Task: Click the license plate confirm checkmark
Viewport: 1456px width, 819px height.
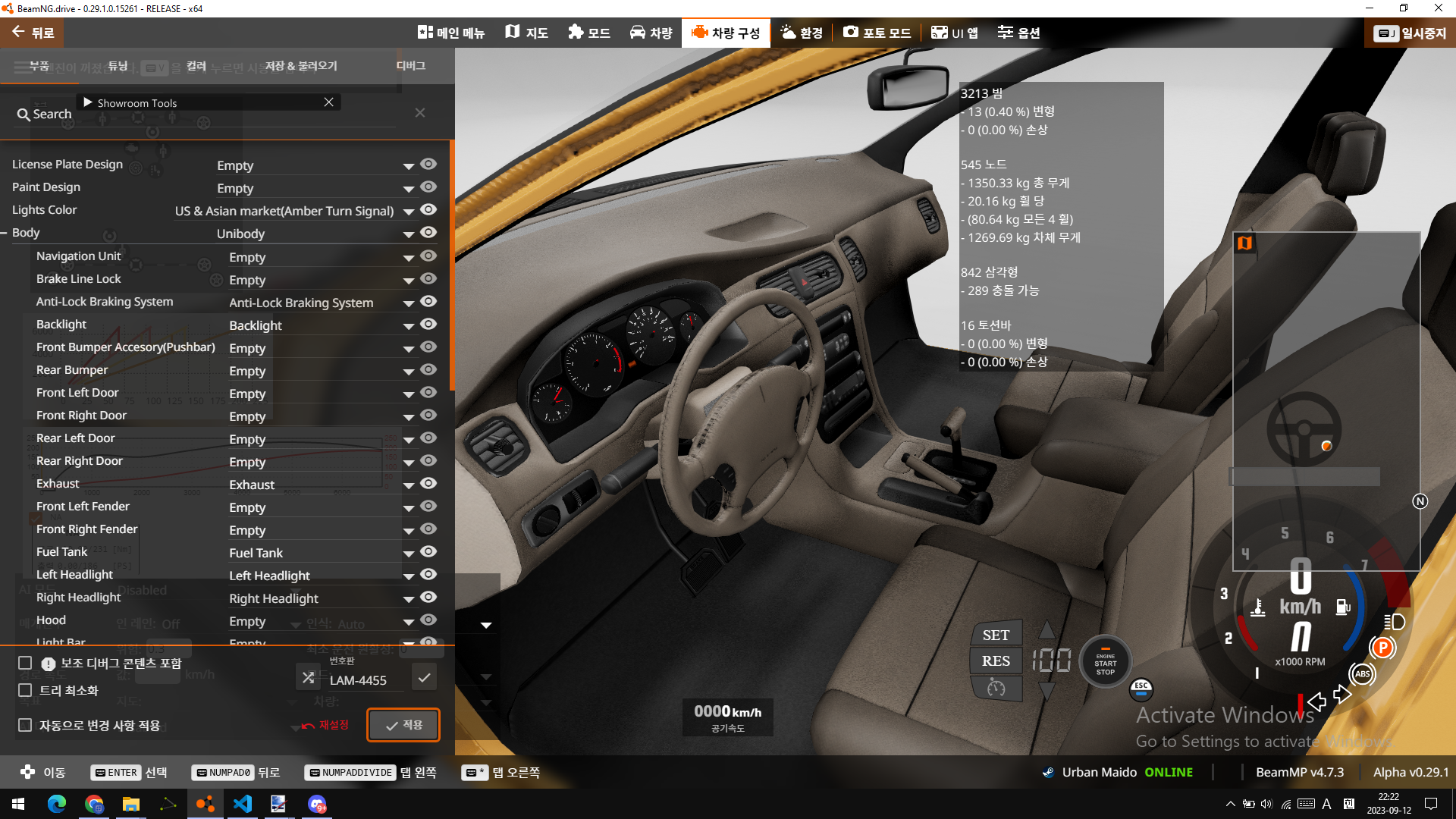Action: pyautogui.click(x=425, y=678)
